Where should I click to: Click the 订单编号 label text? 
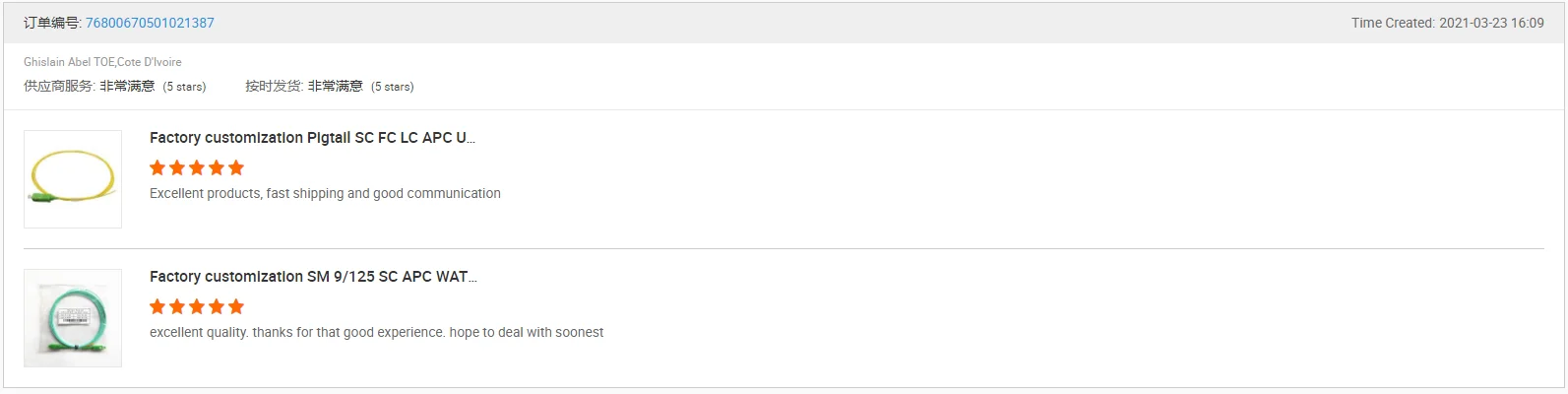52,23
